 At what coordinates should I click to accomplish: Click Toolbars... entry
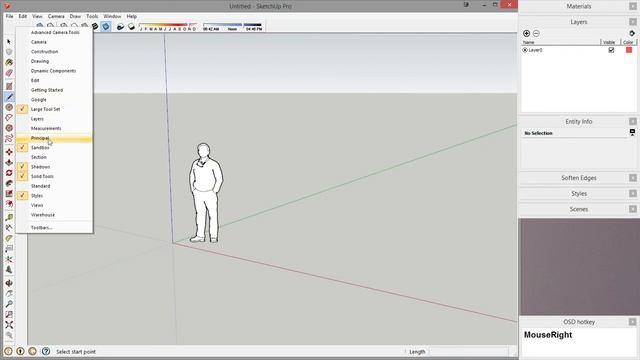54,227
